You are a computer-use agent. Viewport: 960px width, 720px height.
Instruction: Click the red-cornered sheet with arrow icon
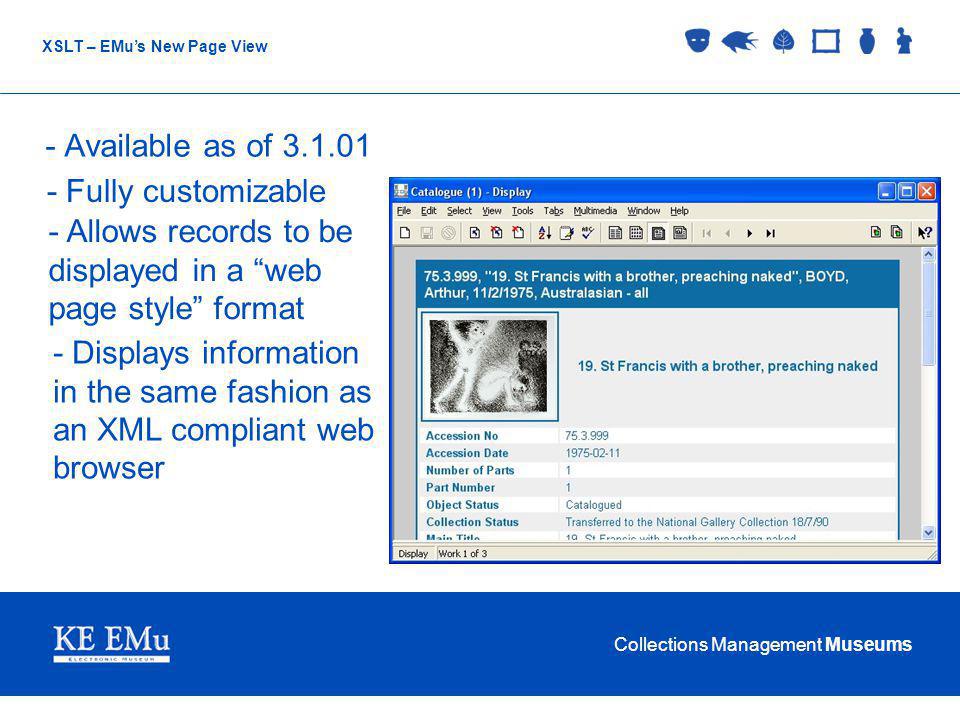click(x=497, y=233)
